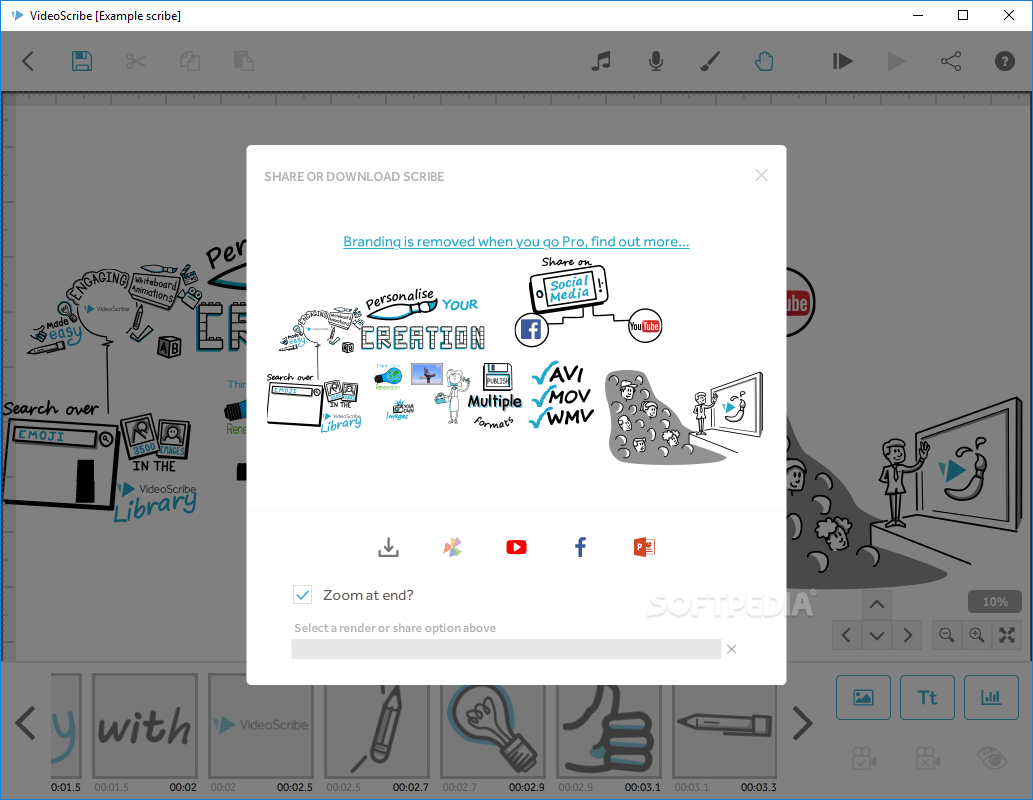Click the colorful pinwheel share icon

[453, 547]
